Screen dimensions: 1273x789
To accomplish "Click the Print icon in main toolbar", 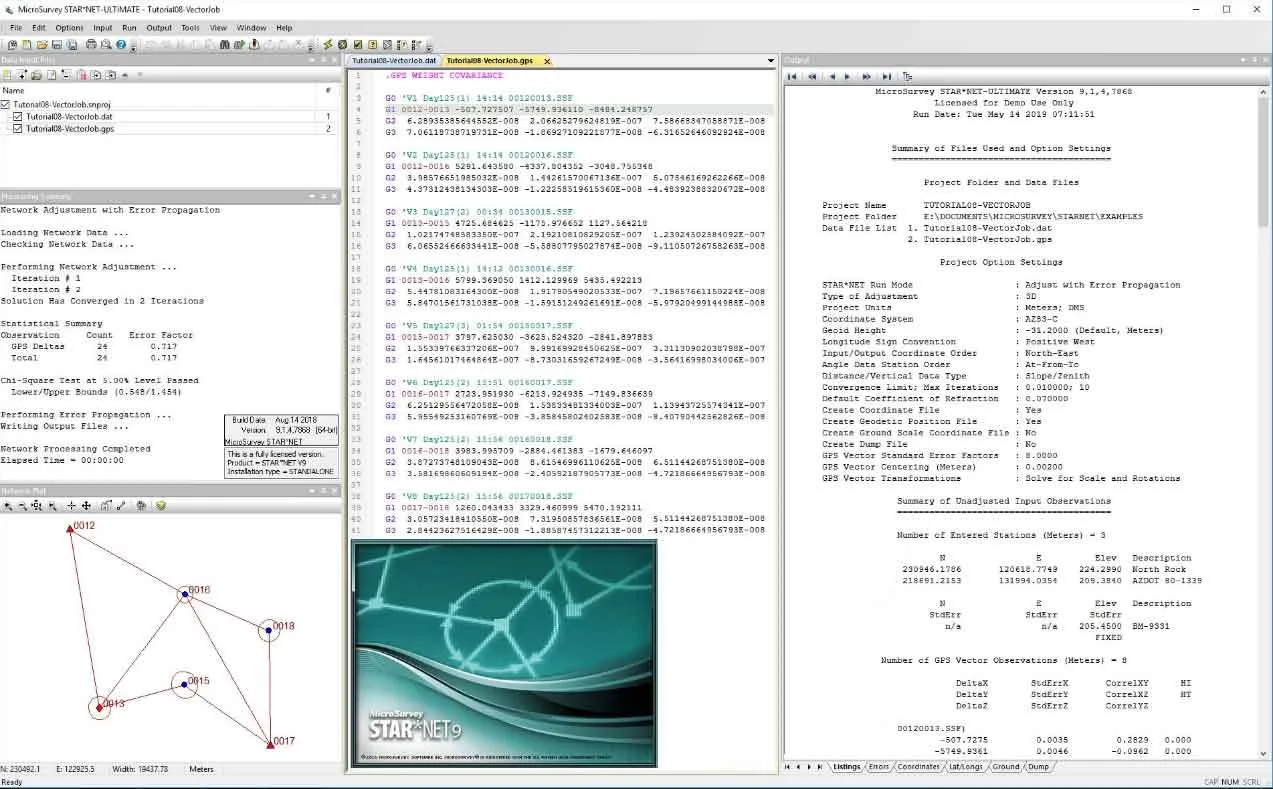I will pyautogui.click(x=91, y=45).
